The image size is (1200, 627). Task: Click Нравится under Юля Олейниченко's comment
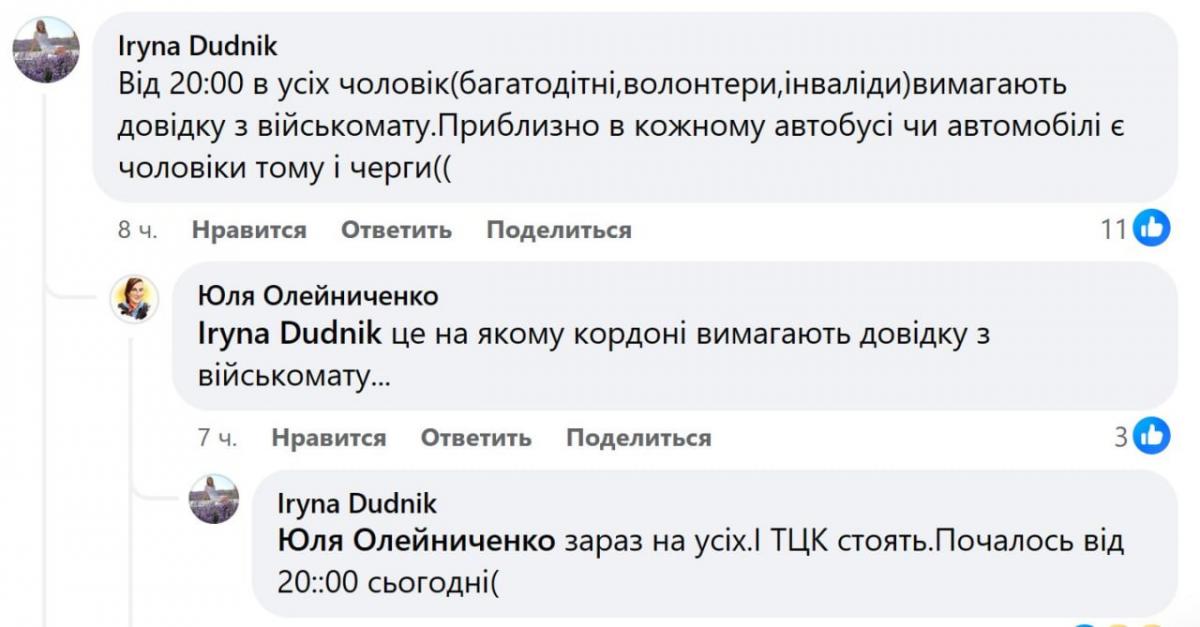[x=329, y=437]
